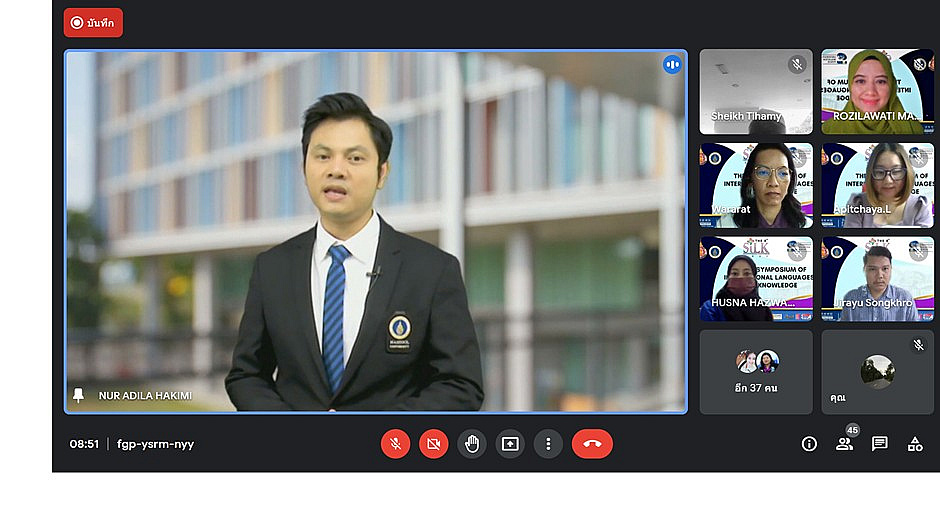Screen dimensions: 940x529
Task: Leave the call with red hang-up button
Action: pyautogui.click(x=592, y=444)
